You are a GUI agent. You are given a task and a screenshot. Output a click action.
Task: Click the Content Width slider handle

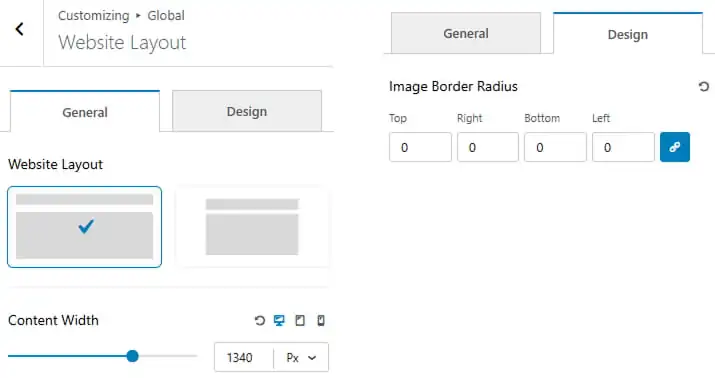[x=132, y=356]
